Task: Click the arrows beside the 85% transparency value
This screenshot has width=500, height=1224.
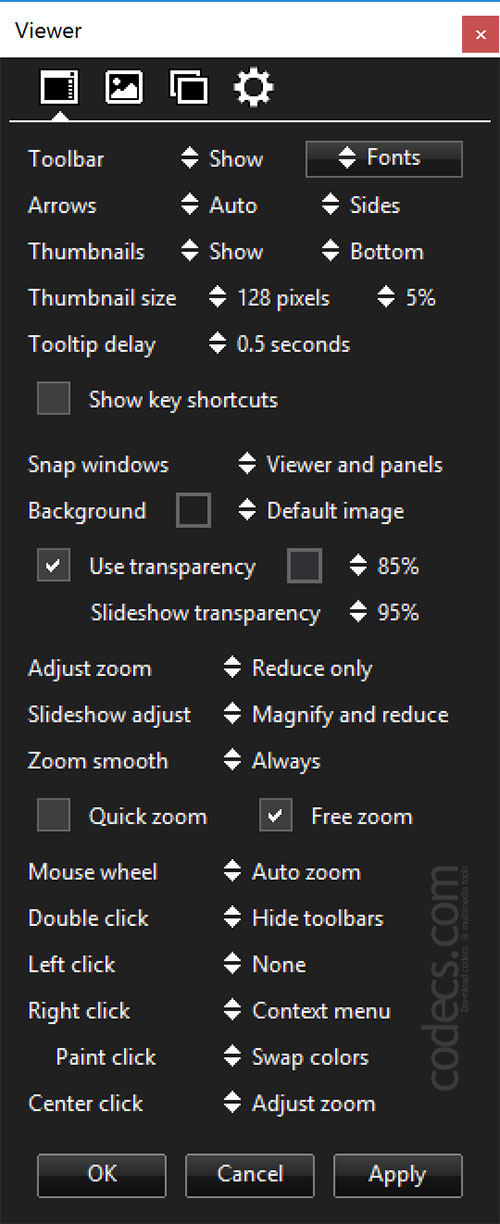Action: [358, 566]
